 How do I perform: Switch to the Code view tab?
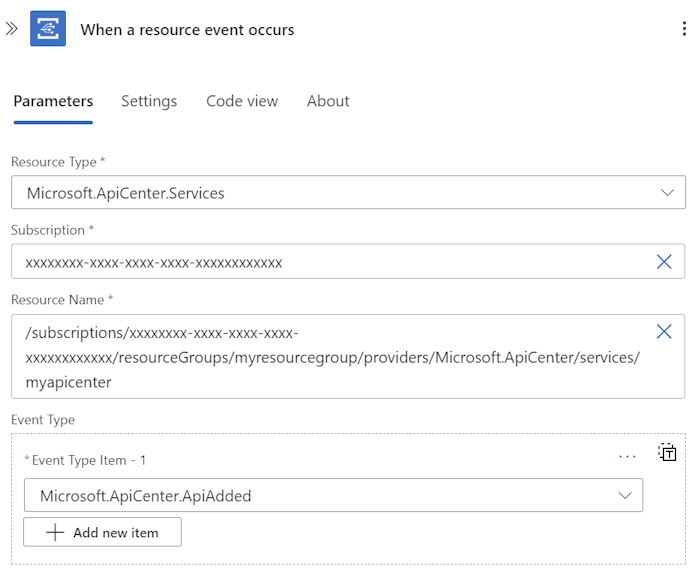(x=242, y=101)
